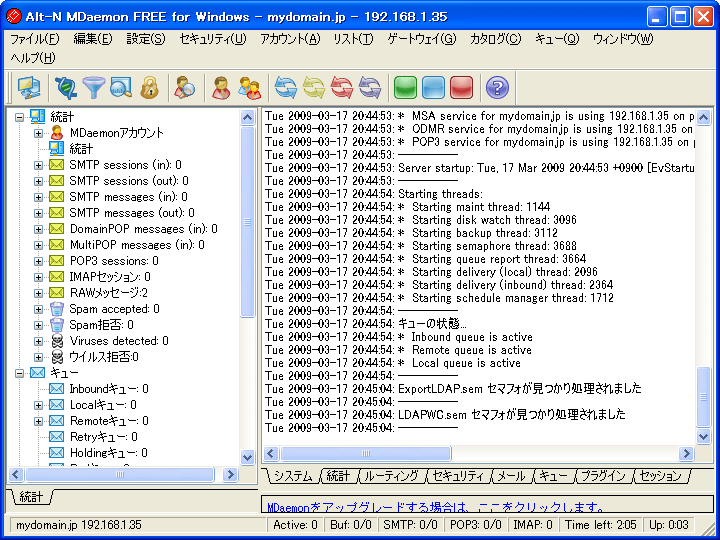Click the envelope icon beside RAWメッセージ:2
720x540 pixels.
[x=56, y=292]
